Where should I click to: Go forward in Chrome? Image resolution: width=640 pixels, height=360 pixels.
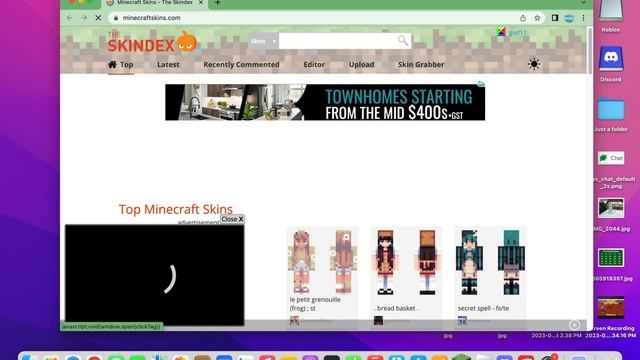click(x=84, y=18)
